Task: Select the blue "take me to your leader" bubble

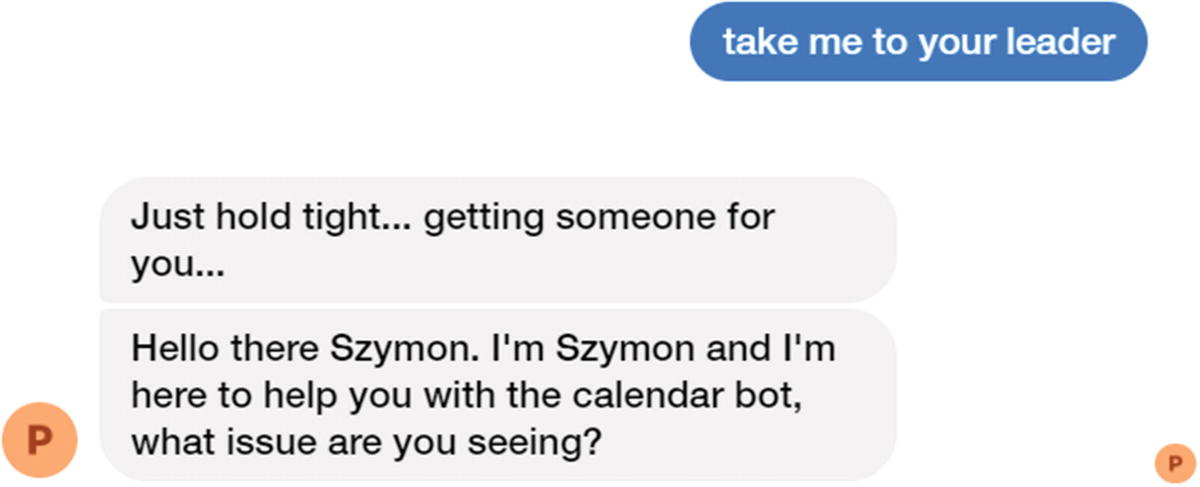Action: [918, 42]
